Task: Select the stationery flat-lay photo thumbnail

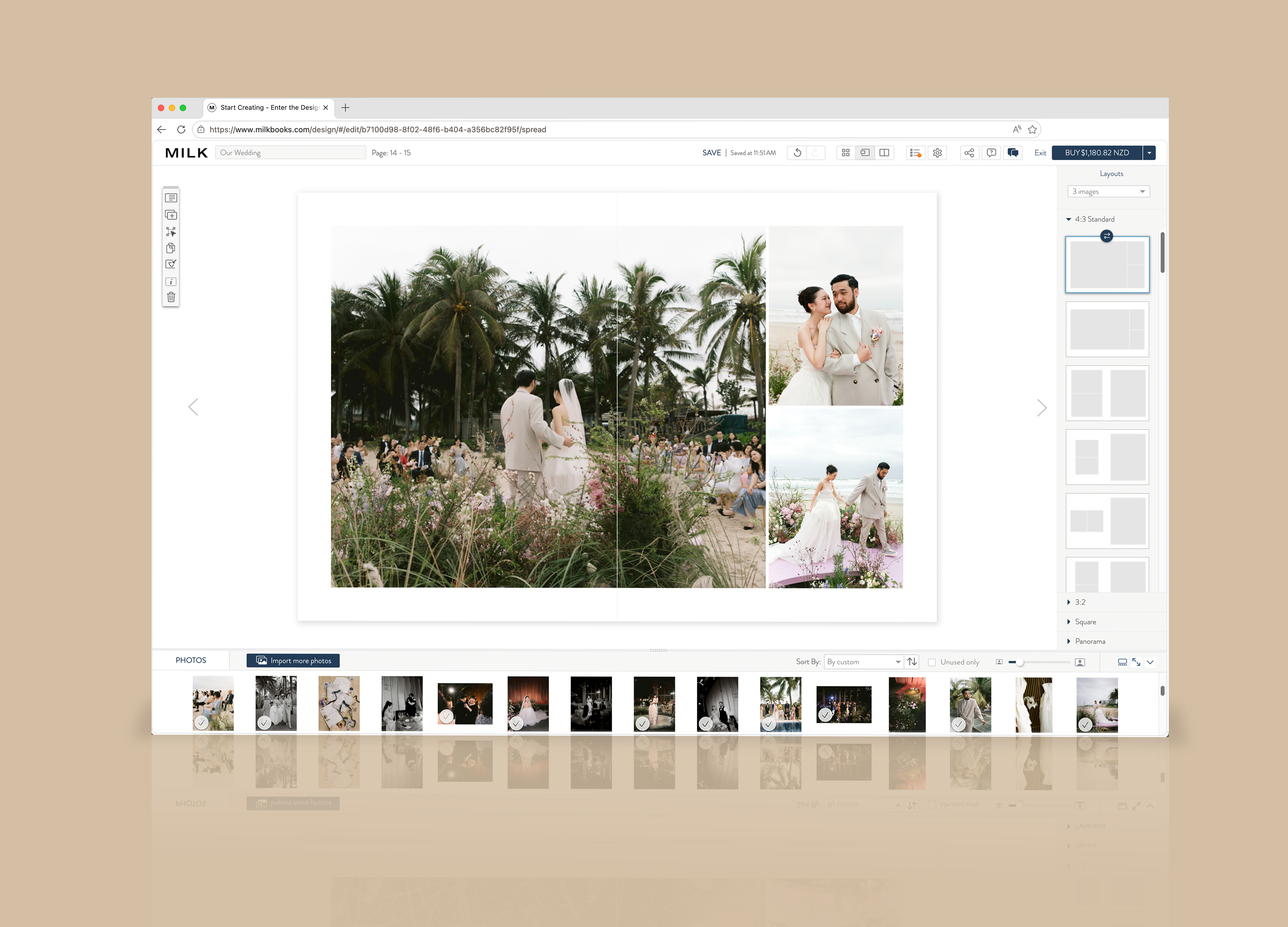Action: pos(339,703)
